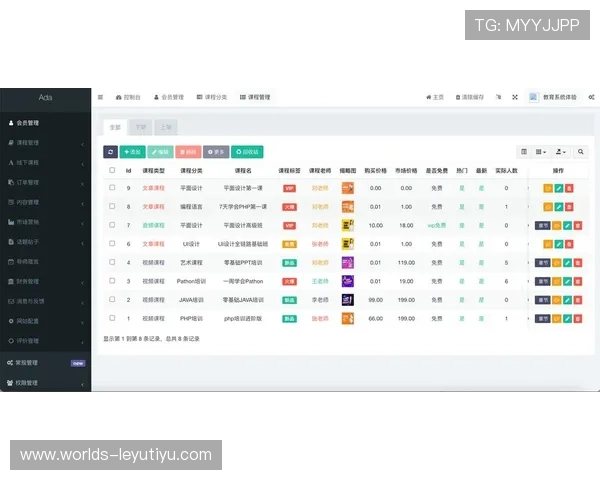
Task: Click red delete icon for row Id 8
Action: [x=569, y=207]
